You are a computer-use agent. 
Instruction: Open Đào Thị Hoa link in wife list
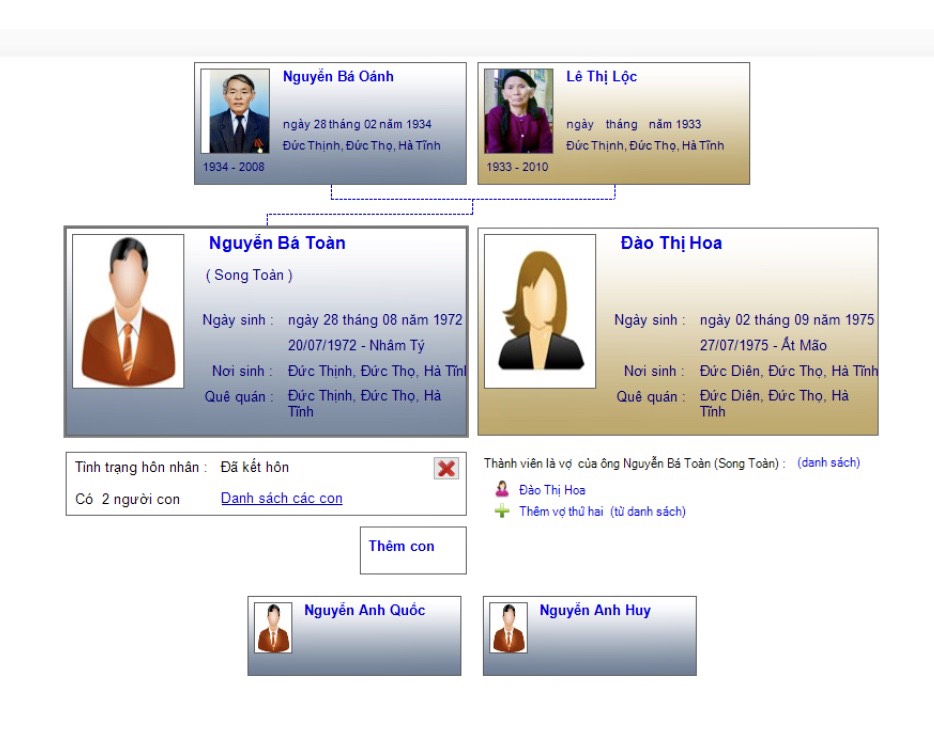[552, 490]
